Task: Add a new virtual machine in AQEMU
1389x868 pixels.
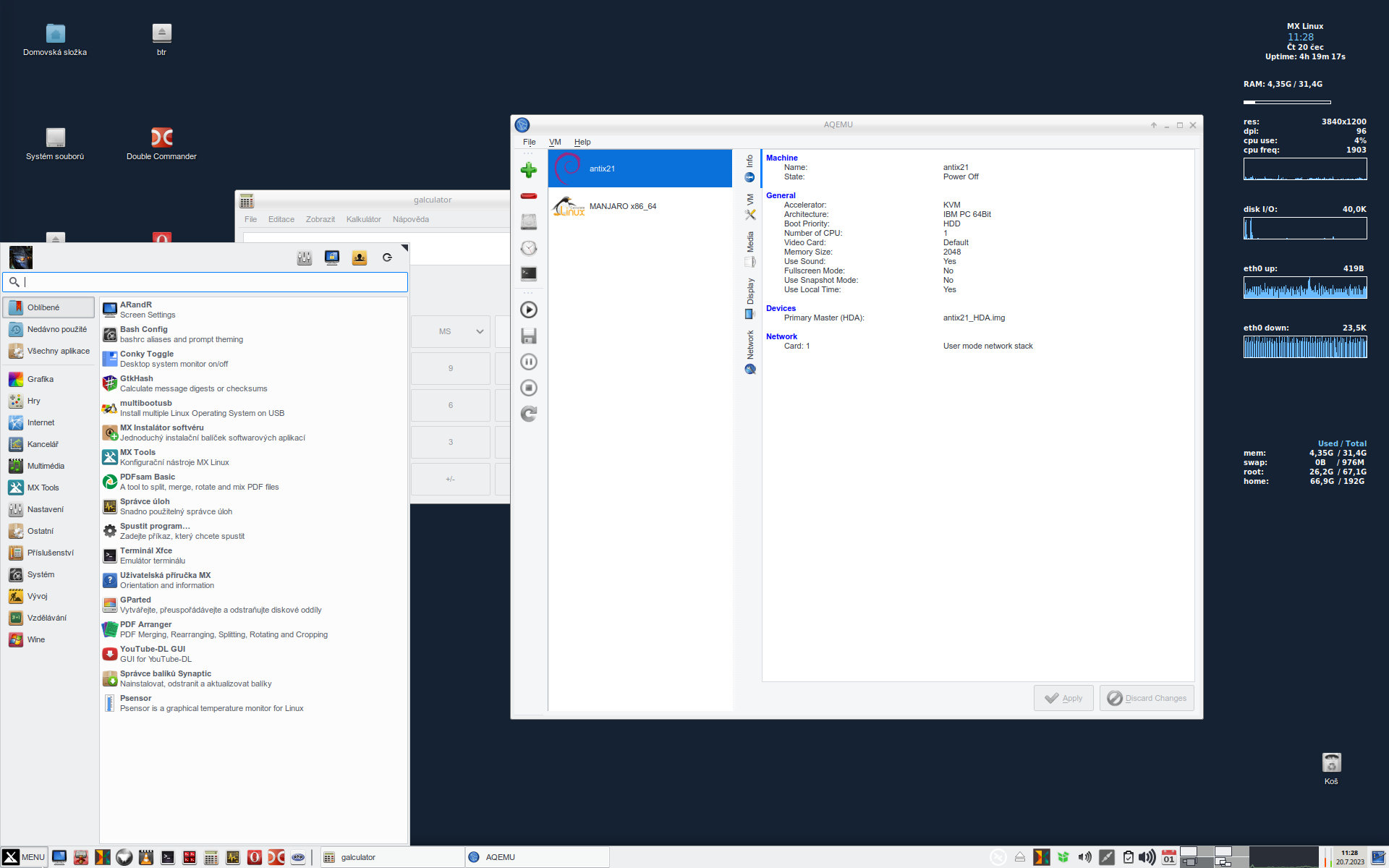Action: (529, 170)
